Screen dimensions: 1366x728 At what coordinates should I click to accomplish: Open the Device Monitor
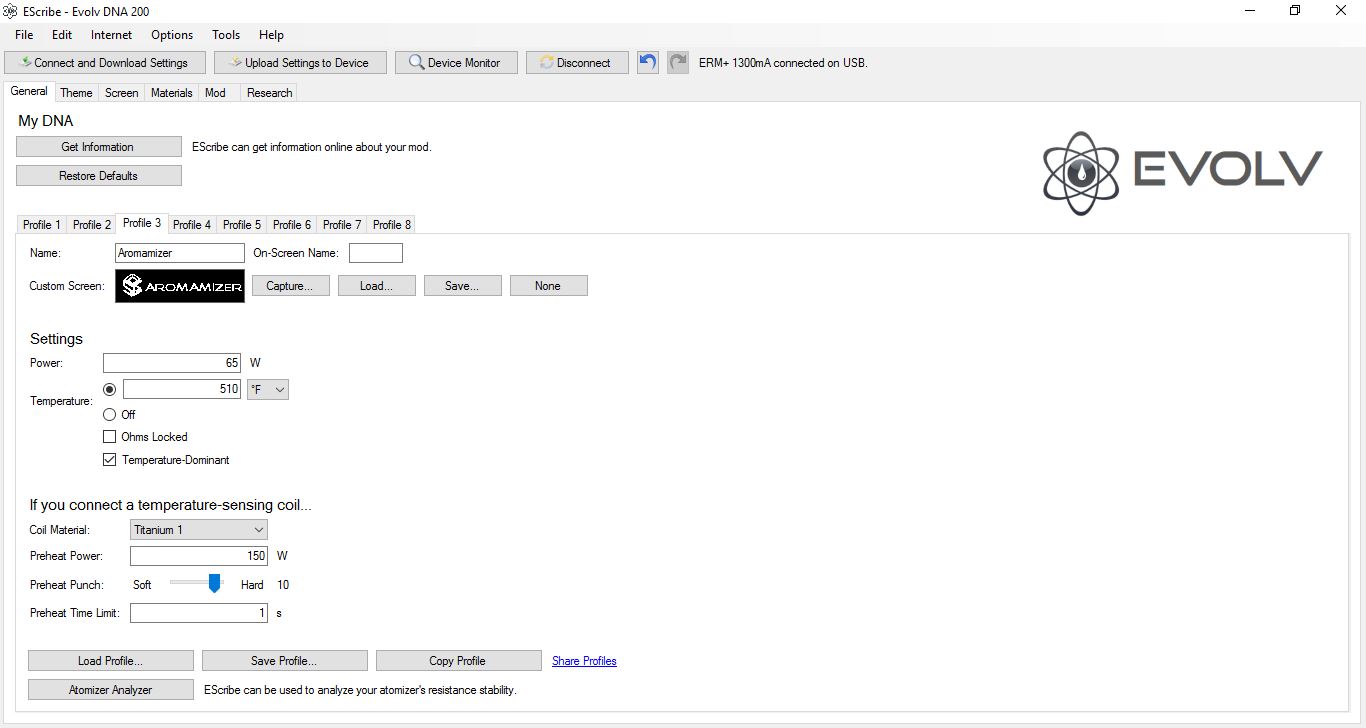[455, 62]
